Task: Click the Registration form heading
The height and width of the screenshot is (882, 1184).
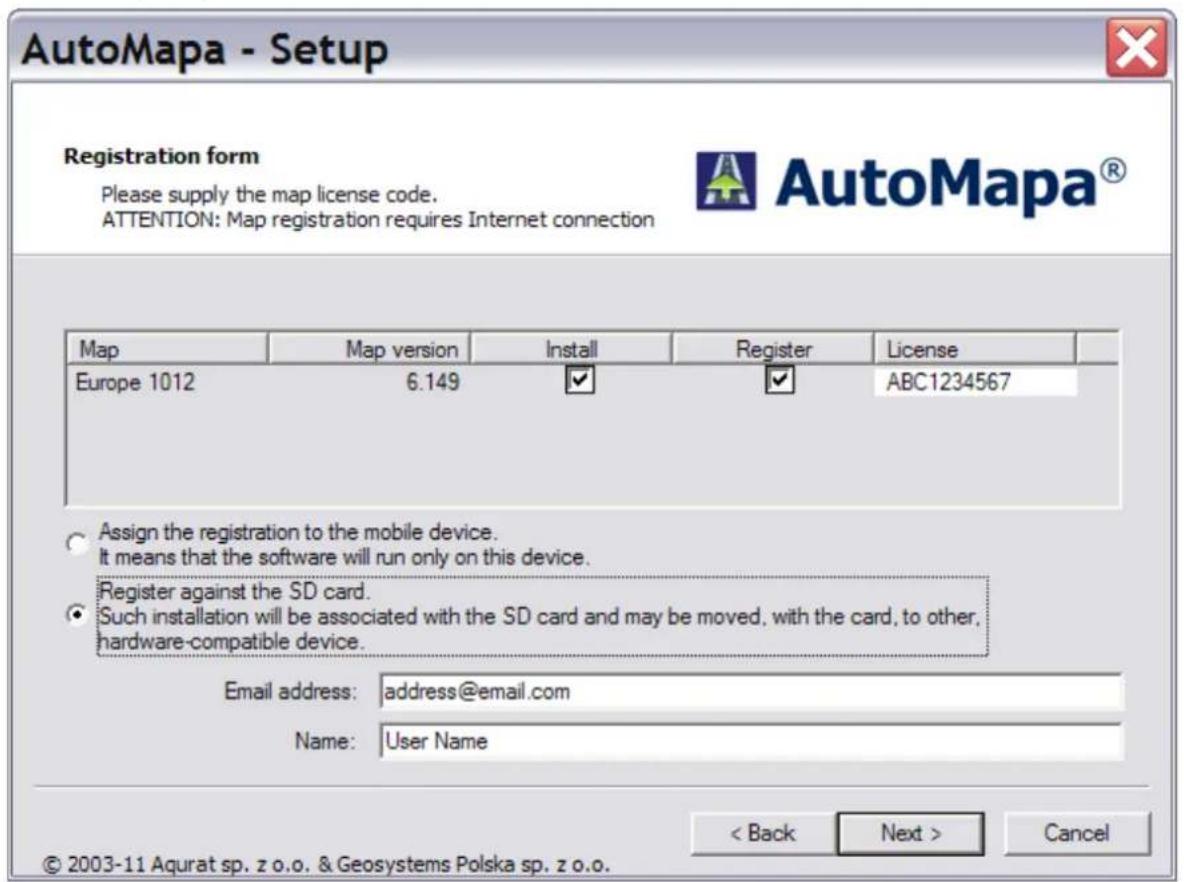Action: click(162, 156)
